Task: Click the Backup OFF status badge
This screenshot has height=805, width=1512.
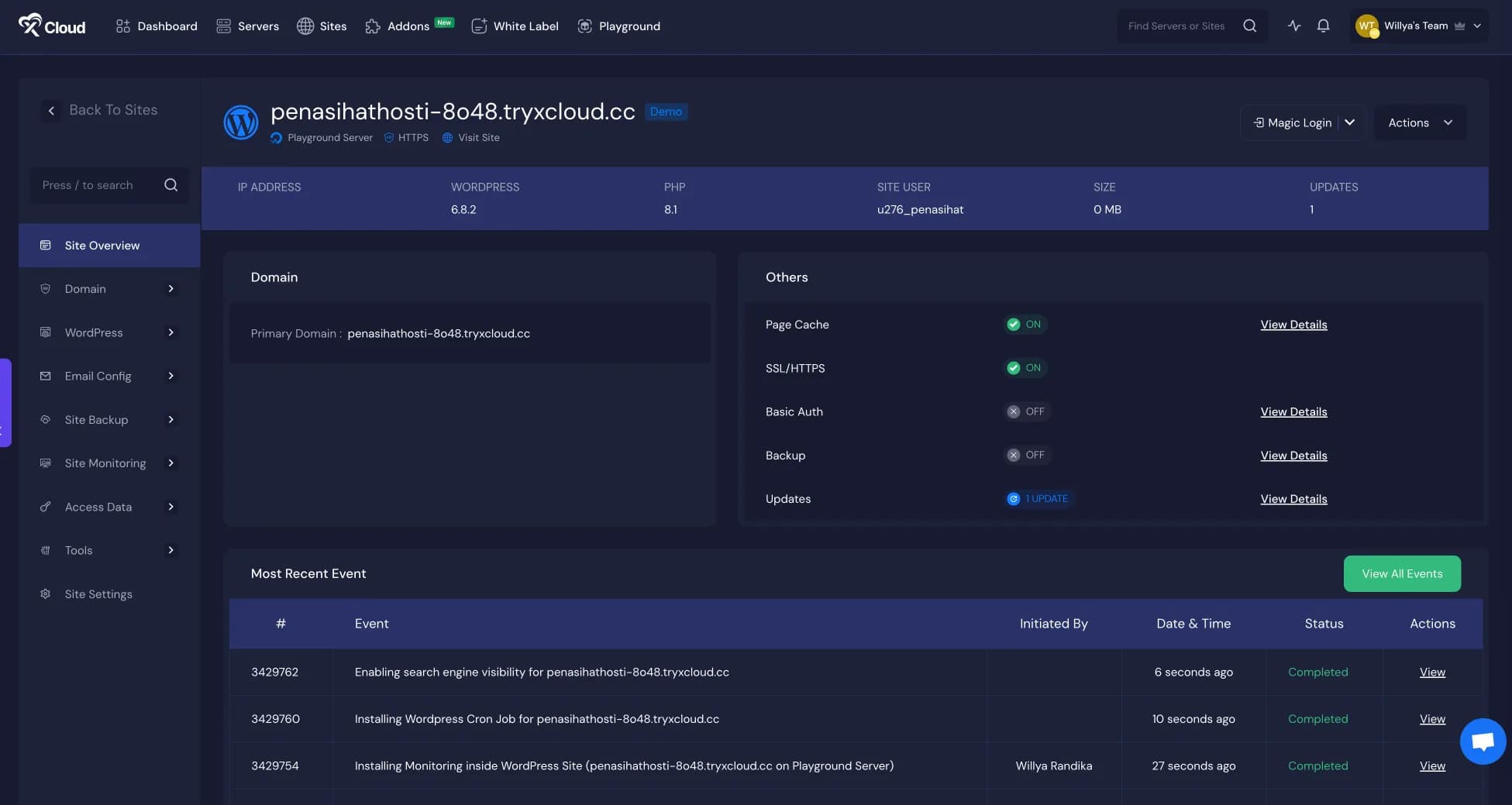Action: (1026, 455)
